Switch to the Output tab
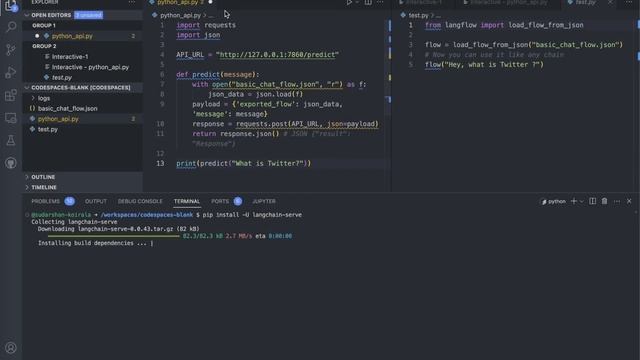Image resolution: width=640 pixels, height=360 pixels. 96,201
